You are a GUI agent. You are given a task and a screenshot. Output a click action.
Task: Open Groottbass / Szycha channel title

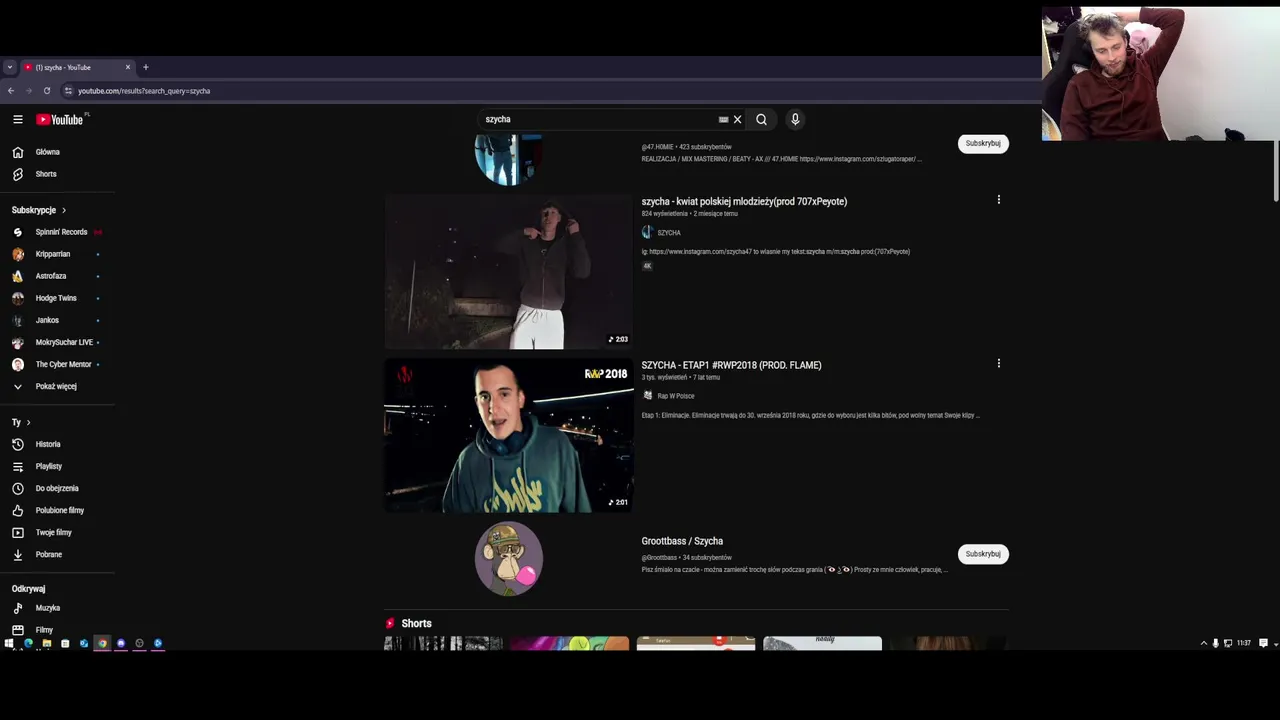pos(682,541)
